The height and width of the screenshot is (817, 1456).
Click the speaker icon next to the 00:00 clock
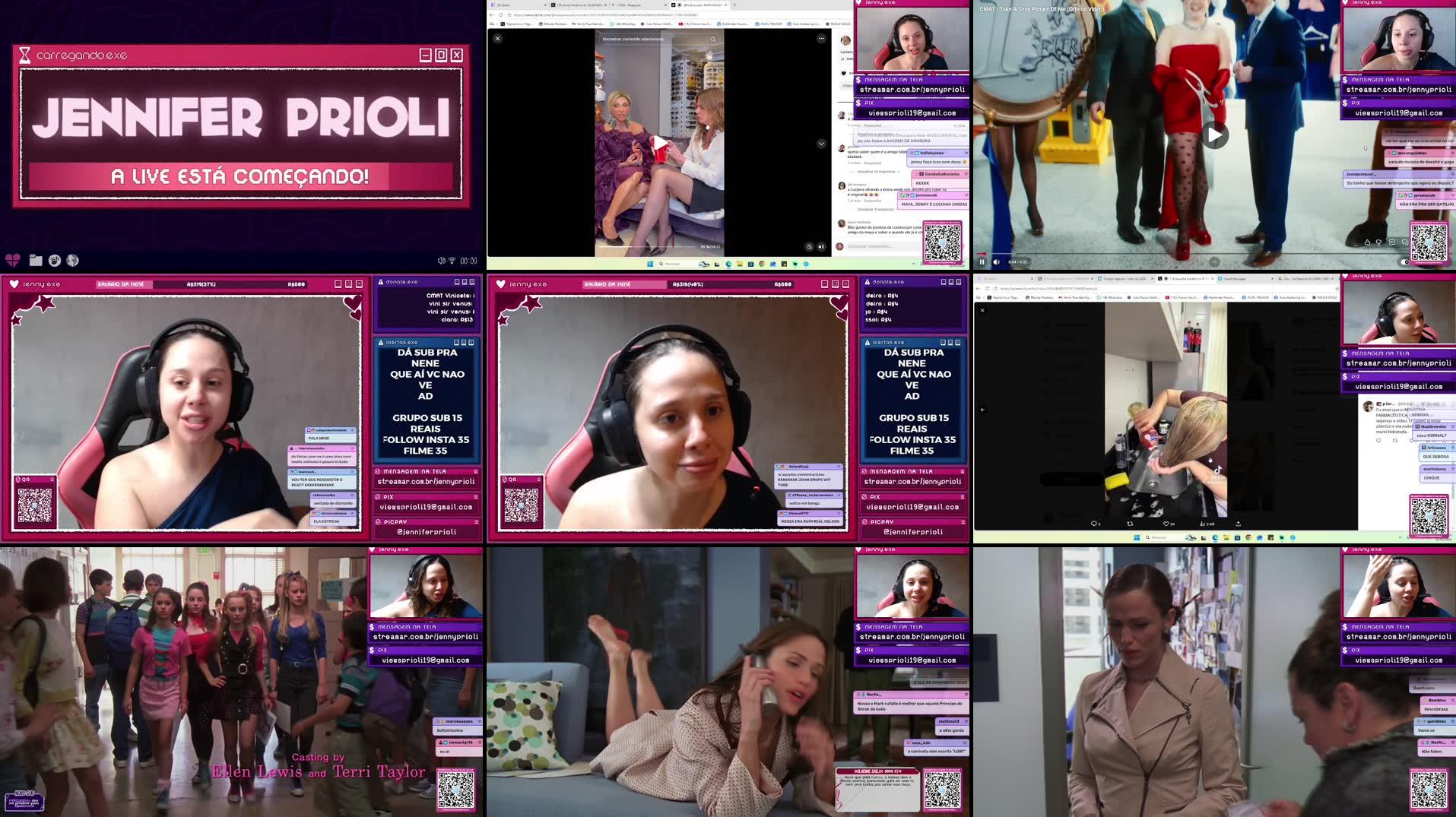(x=441, y=261)
